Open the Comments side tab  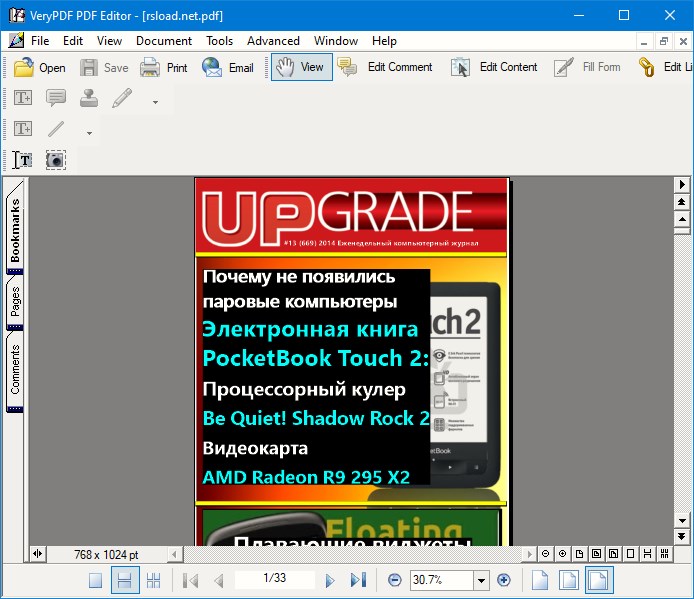[15, 371]
